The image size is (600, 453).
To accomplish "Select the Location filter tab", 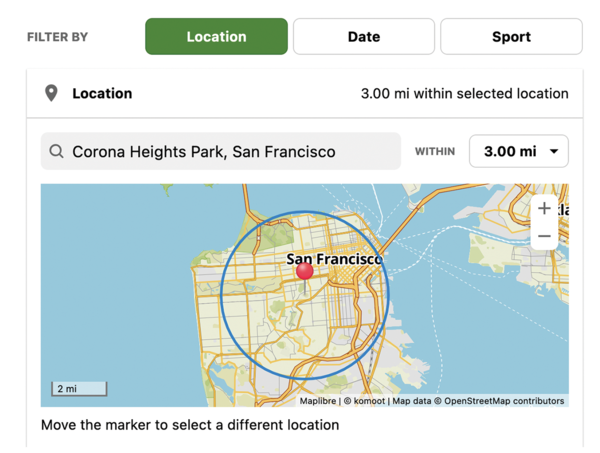I will point(216,37).
